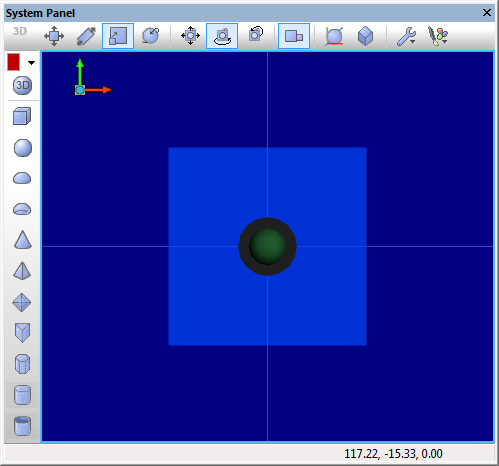Add a cone shape from sidebar
This screenshot has height=466, width=499.
point(23,240)
